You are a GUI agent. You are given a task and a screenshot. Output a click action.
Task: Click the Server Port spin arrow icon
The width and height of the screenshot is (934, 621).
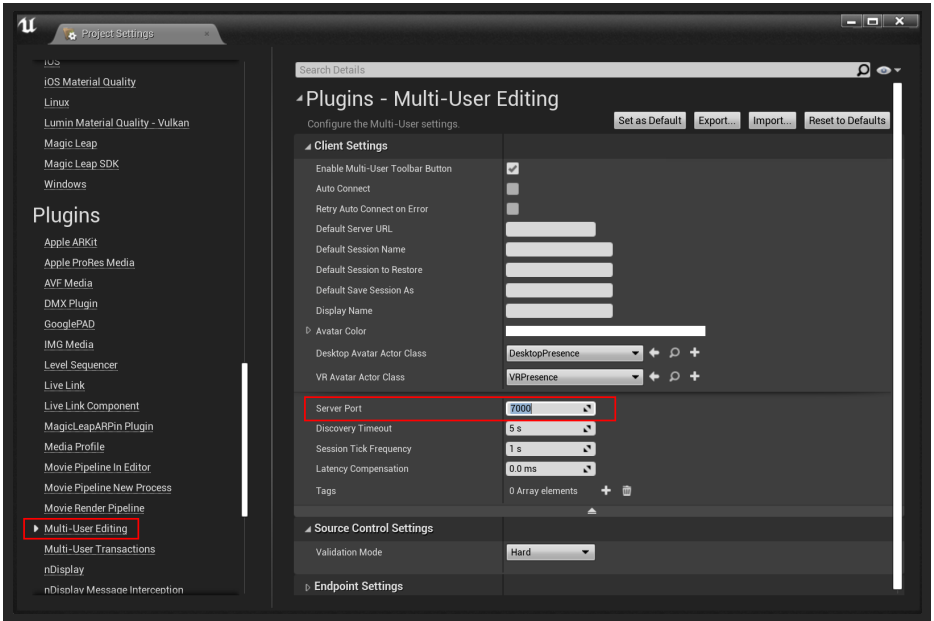(587, 408)
